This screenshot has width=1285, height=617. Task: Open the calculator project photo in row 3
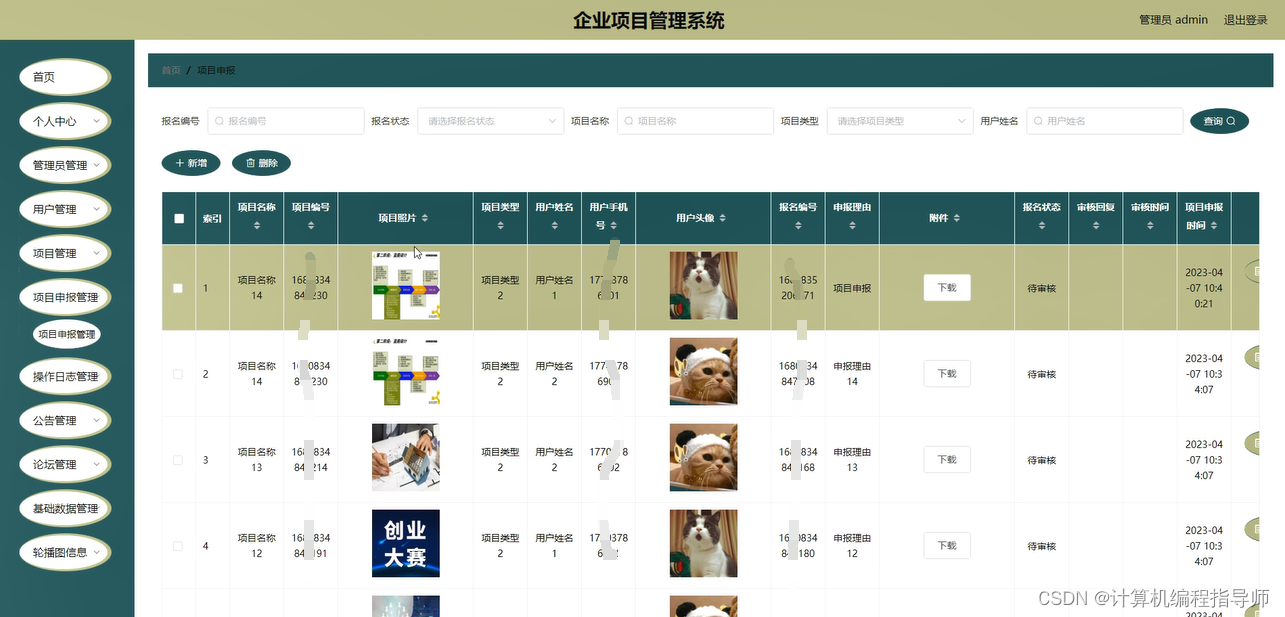[x=405, y=458]
